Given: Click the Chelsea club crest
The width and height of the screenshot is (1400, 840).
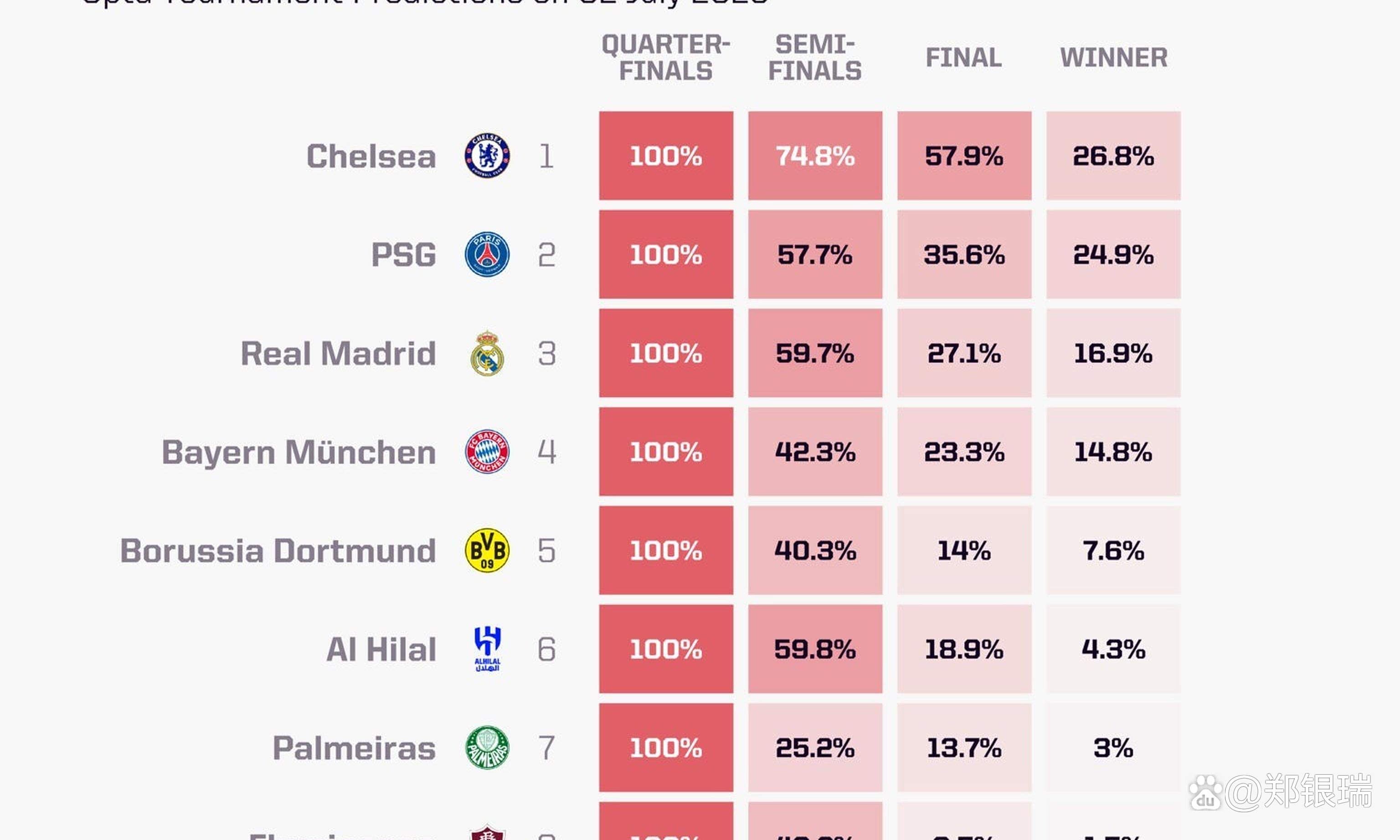Looking at the screenshot, I should (487, 156).
